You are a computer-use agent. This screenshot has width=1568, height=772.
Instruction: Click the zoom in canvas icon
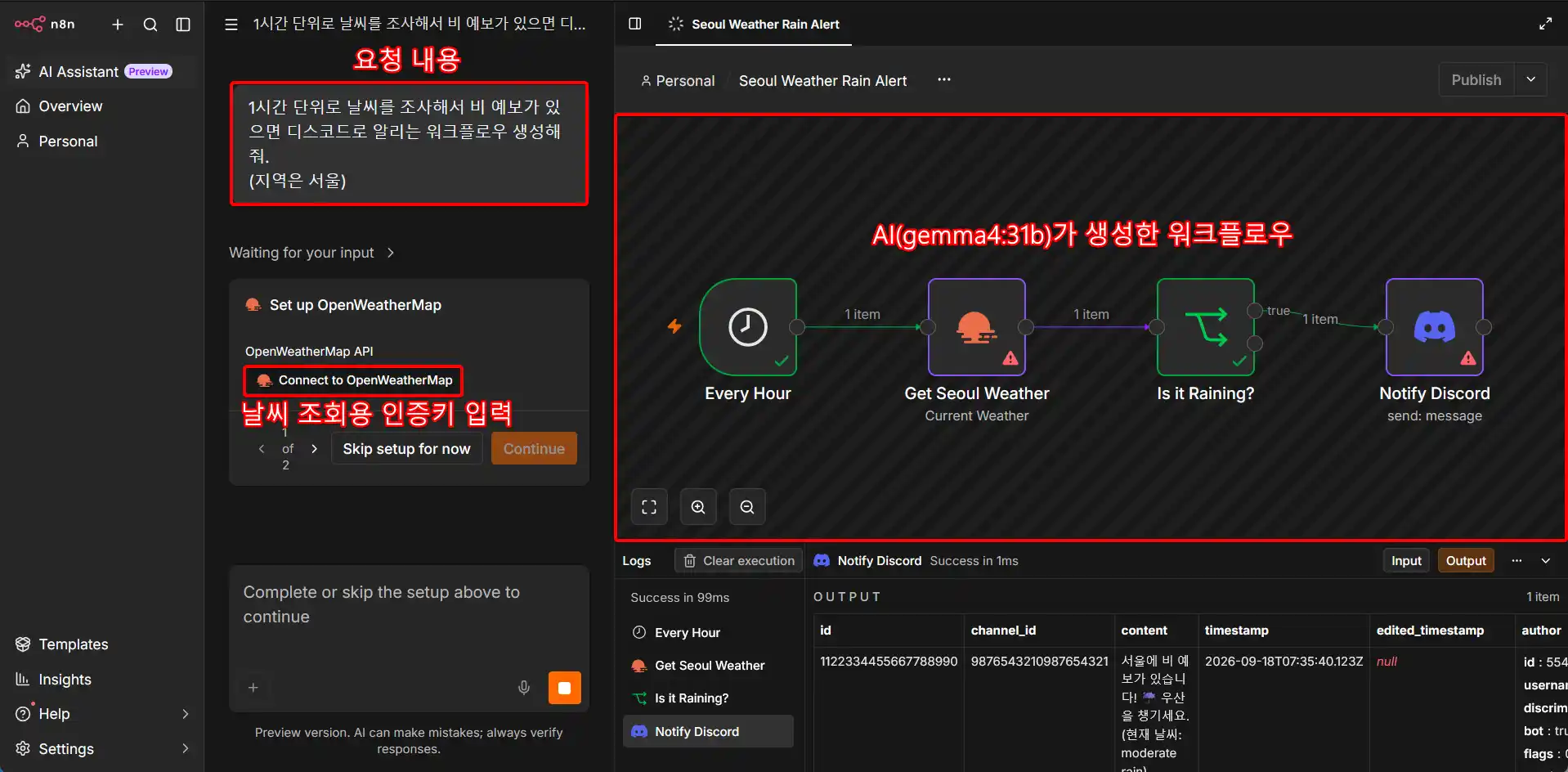(x=698, y=507)
